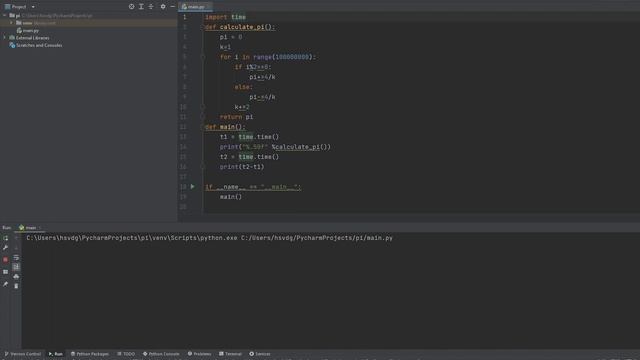This screenshot has height=360, width=640.
Task: Click the print icon in Run console
Action: tap(16, 277)
